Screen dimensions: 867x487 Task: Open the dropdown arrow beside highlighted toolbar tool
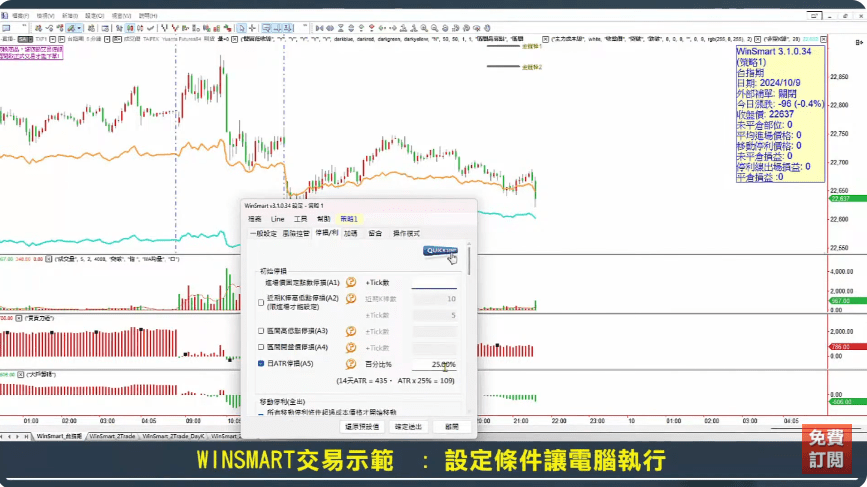[79, 28]
